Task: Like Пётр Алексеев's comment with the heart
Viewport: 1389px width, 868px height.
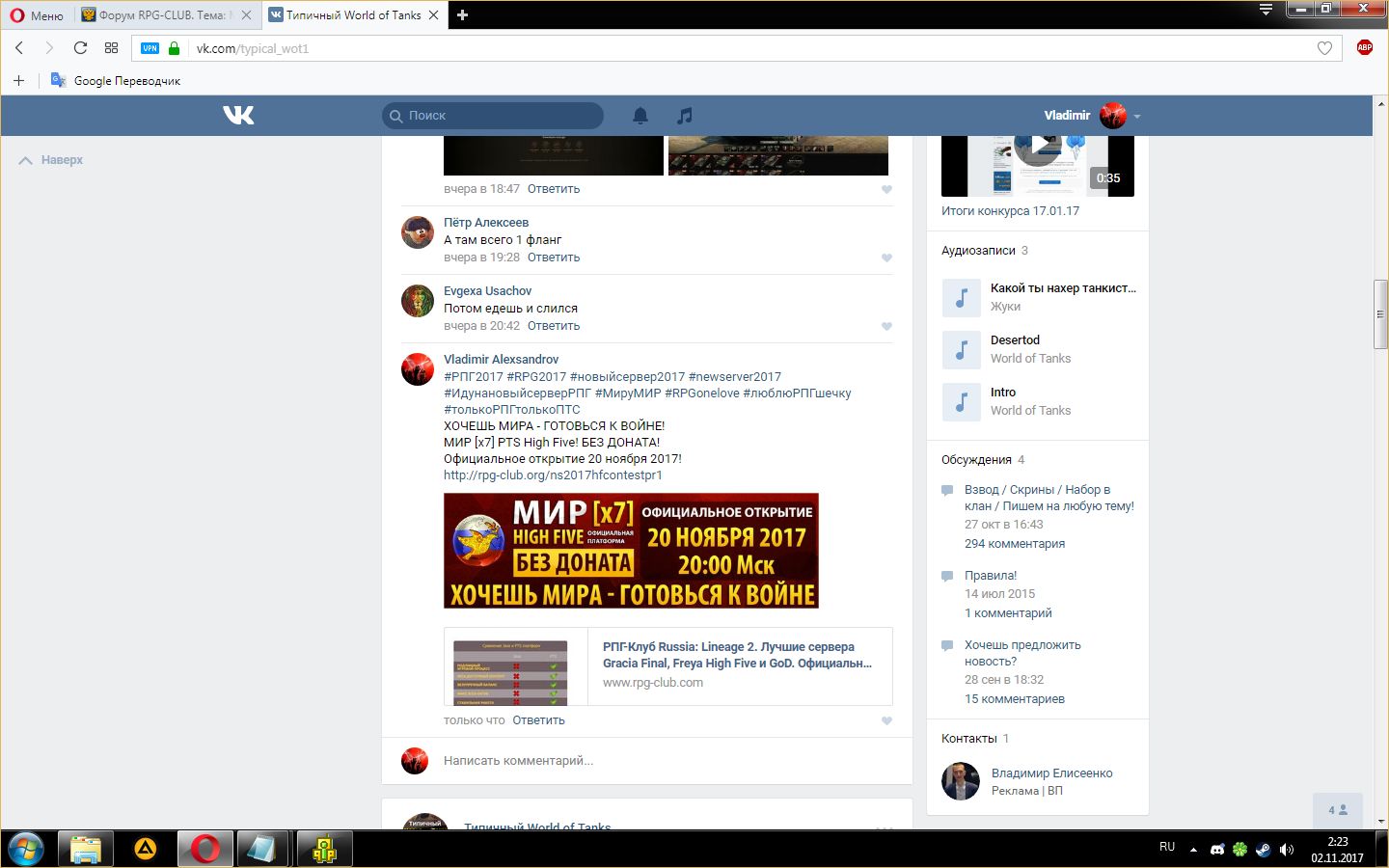Action: pos(886,258)
